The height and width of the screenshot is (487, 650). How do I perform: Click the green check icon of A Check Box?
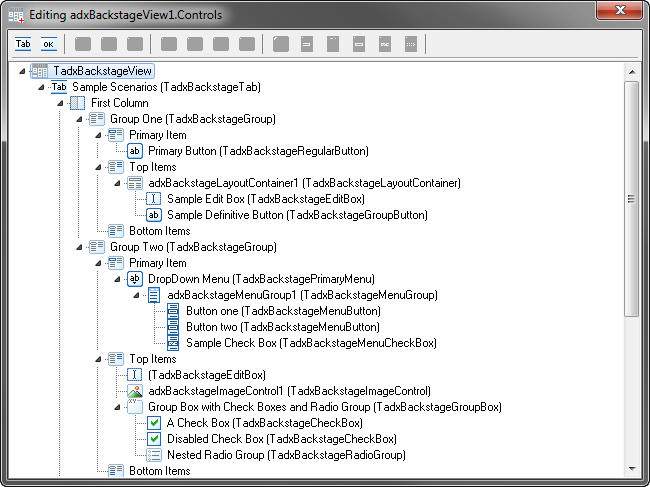(154, 423)
